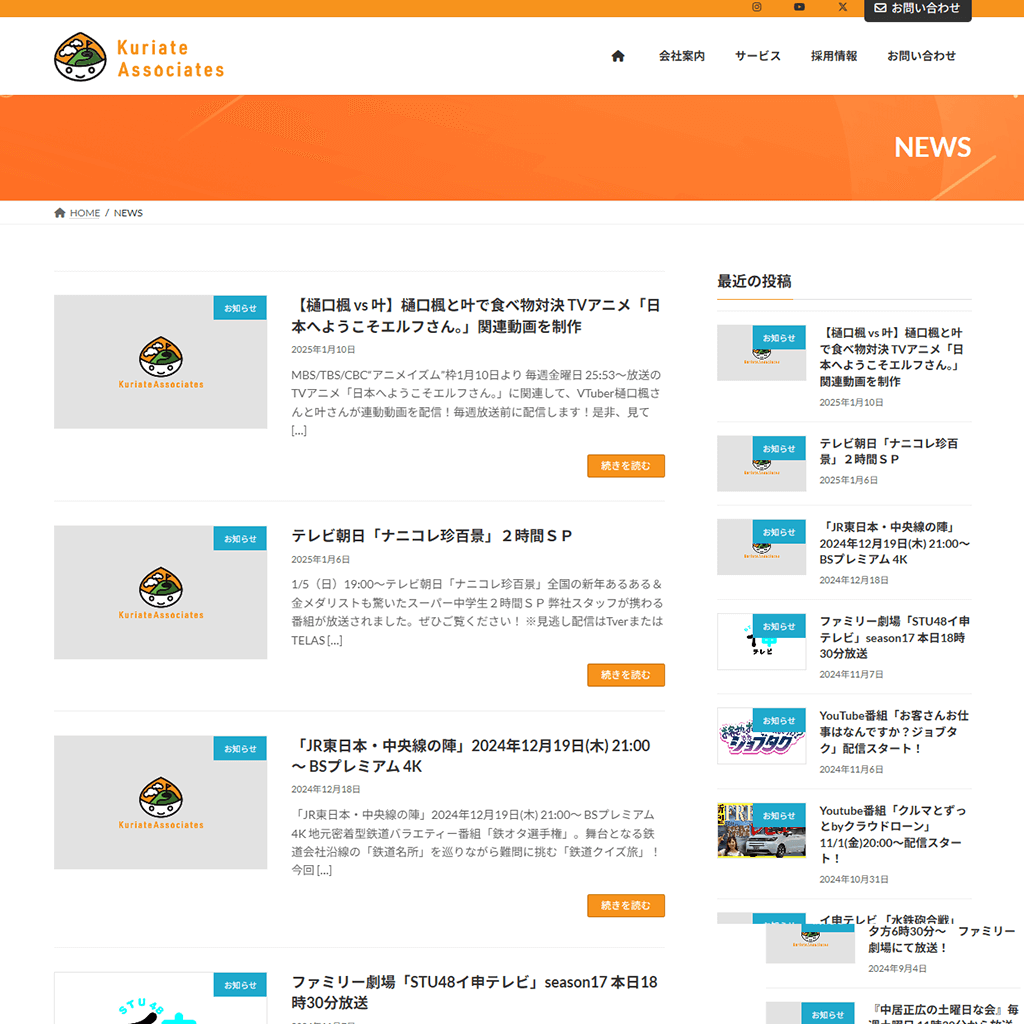Click the 最近の投稿 sidebar heading
The height and width of the screenshot is (1024, 1024).
754,281
